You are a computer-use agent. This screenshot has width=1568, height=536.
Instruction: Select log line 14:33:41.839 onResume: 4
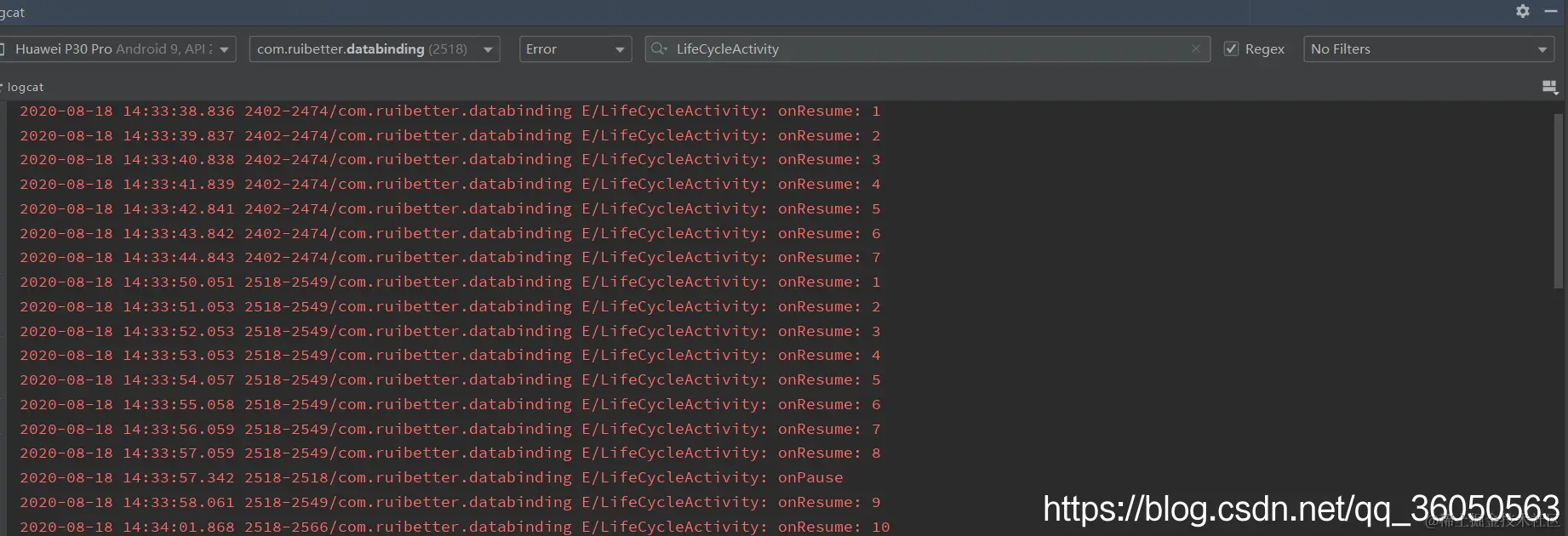point(450,184)
